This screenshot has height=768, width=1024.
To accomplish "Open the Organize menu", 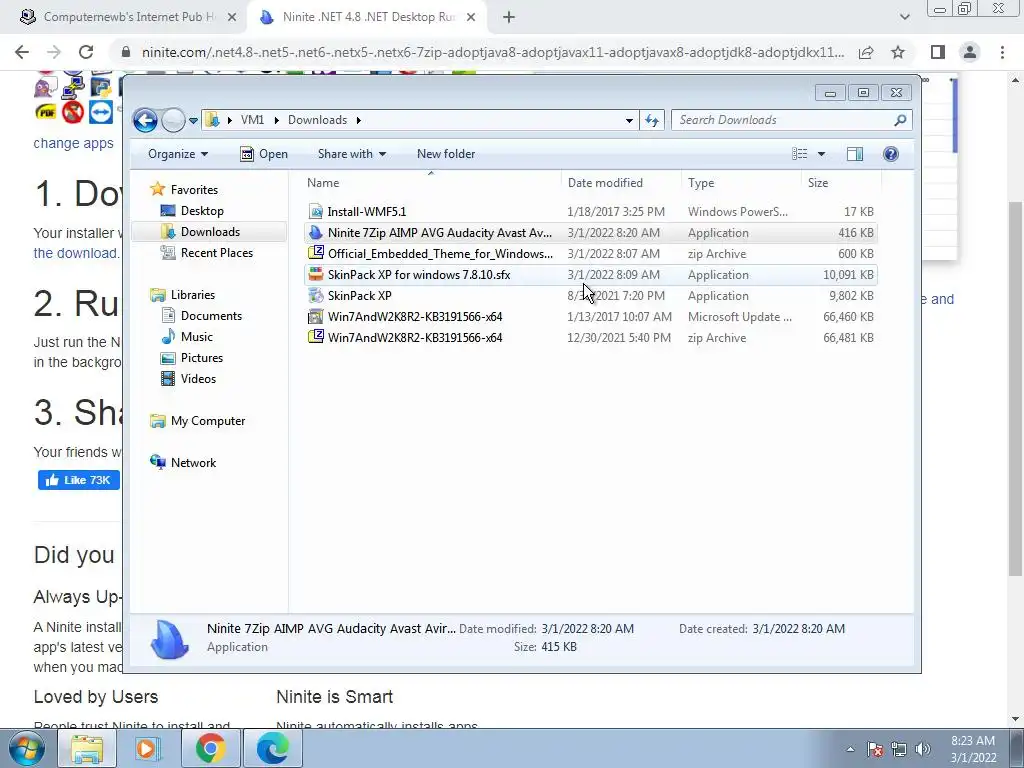I will pyautogui.click(x=178, y=154).
